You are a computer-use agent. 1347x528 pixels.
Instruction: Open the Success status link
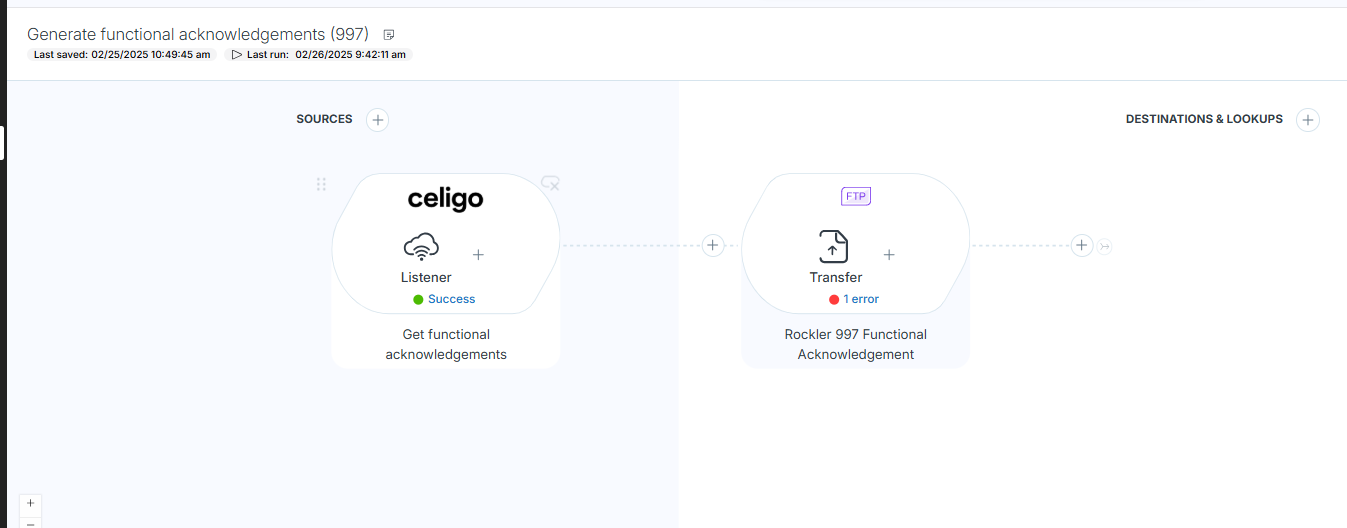(451, 299)
